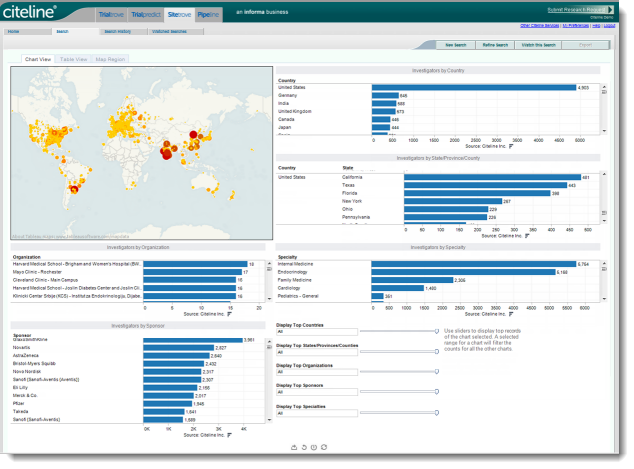The image size is (634, 469).
Task: Switch to the Map Region tab
Action: [110, 59]
